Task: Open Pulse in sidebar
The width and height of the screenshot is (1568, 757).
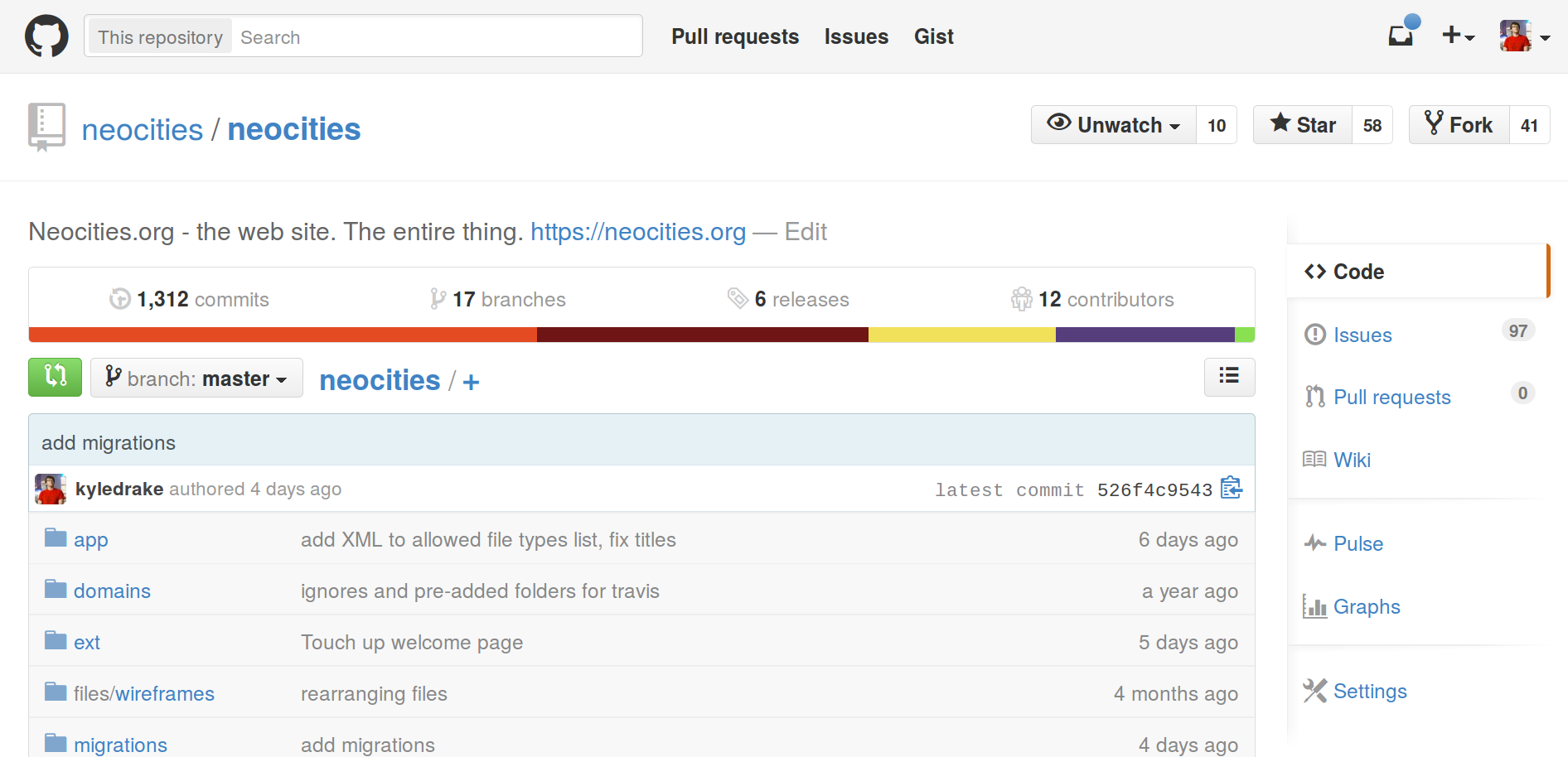Action: point(1358,544)
